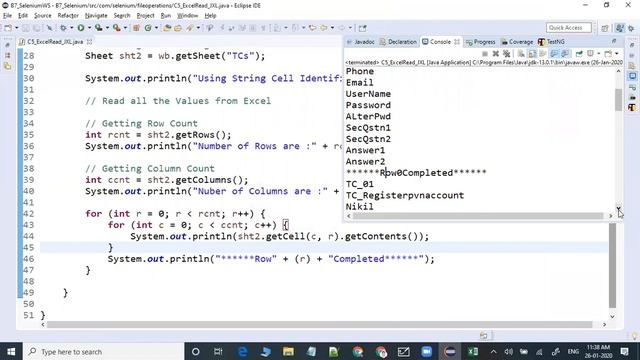Toggle Scroll Lock in Console toolbar
Image resolution: width=640 pixels, height=360 pixels.
pyautogui.click(x=532, y=53)
